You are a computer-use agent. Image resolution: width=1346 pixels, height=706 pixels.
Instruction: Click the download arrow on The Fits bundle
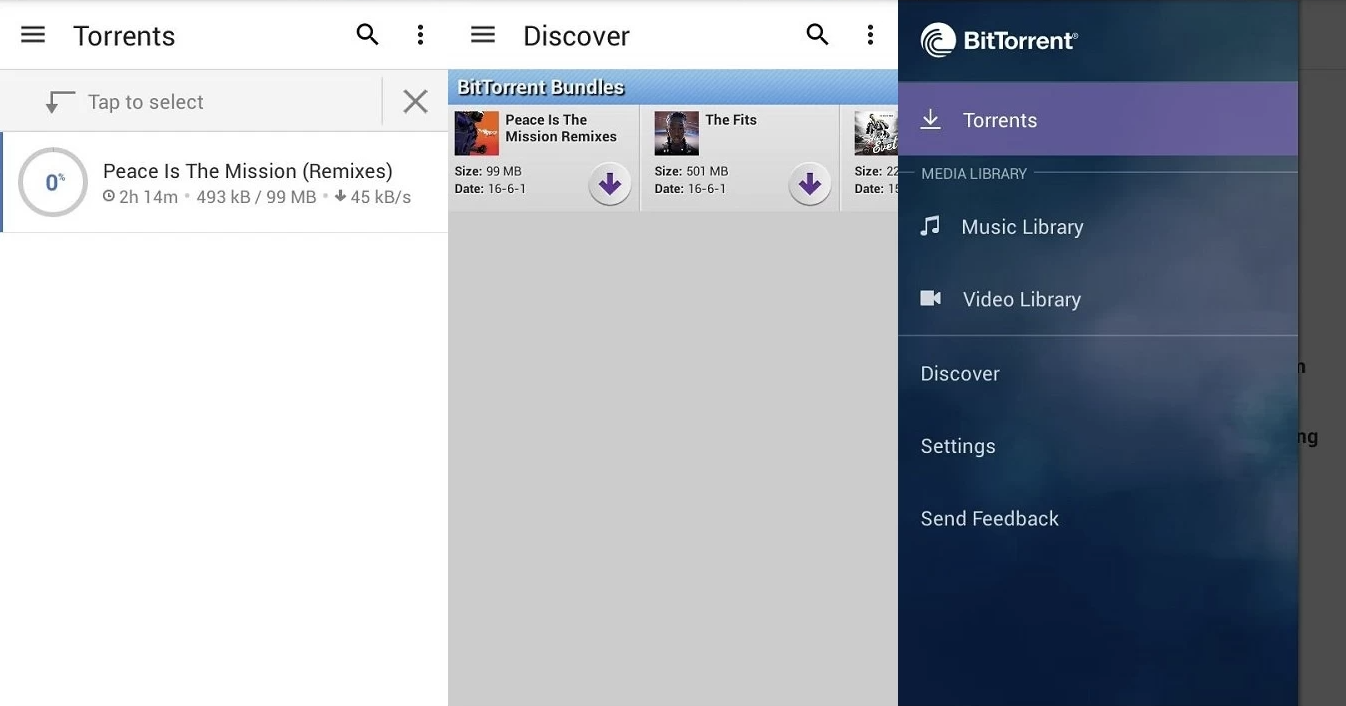[x=809, y=184]
